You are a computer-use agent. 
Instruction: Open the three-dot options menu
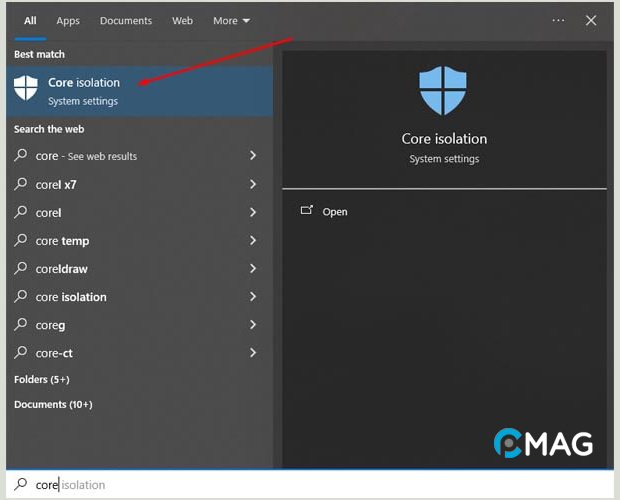point(558,20)
